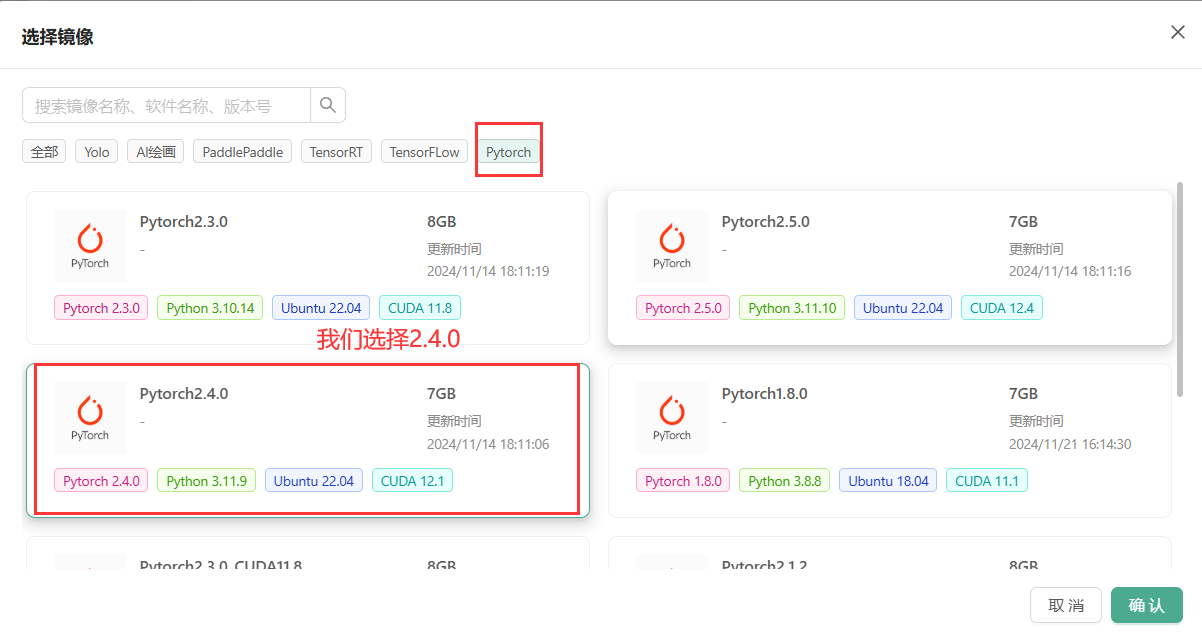Screen dimensions: 1202x642
Task: Click the PyTorch logo of Pytorch1.8.0 card
Action: pos(672,417)
